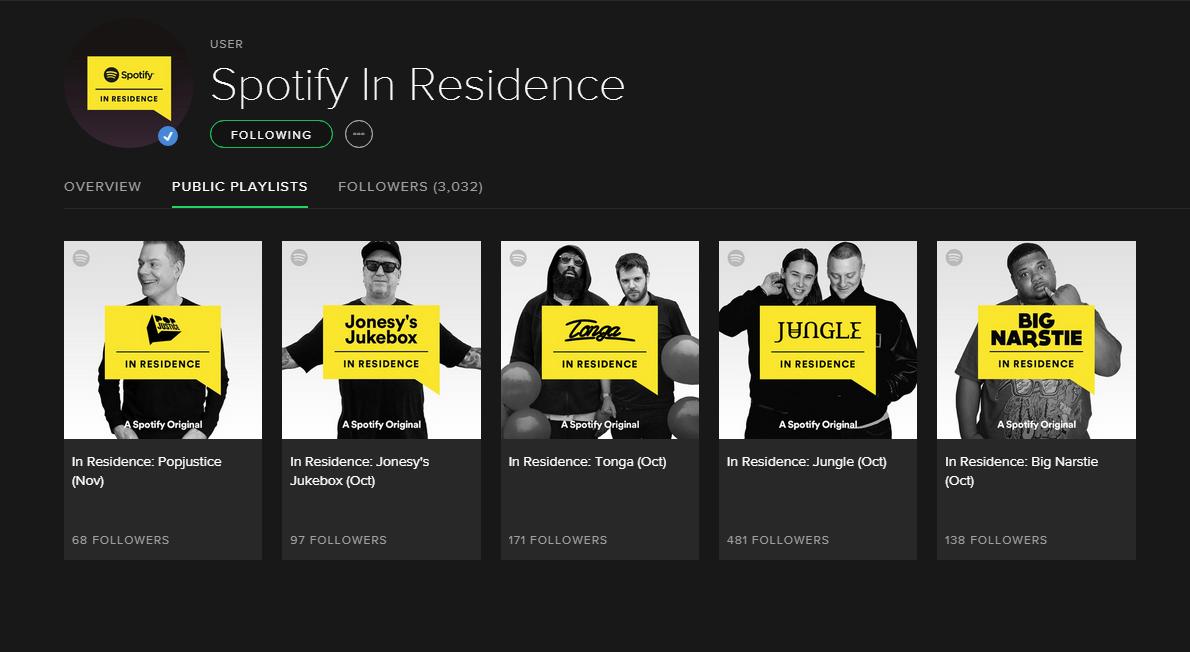1190x652 pixels.
Task: Click the blue verified checkmark badge
Action: [168, 136]
